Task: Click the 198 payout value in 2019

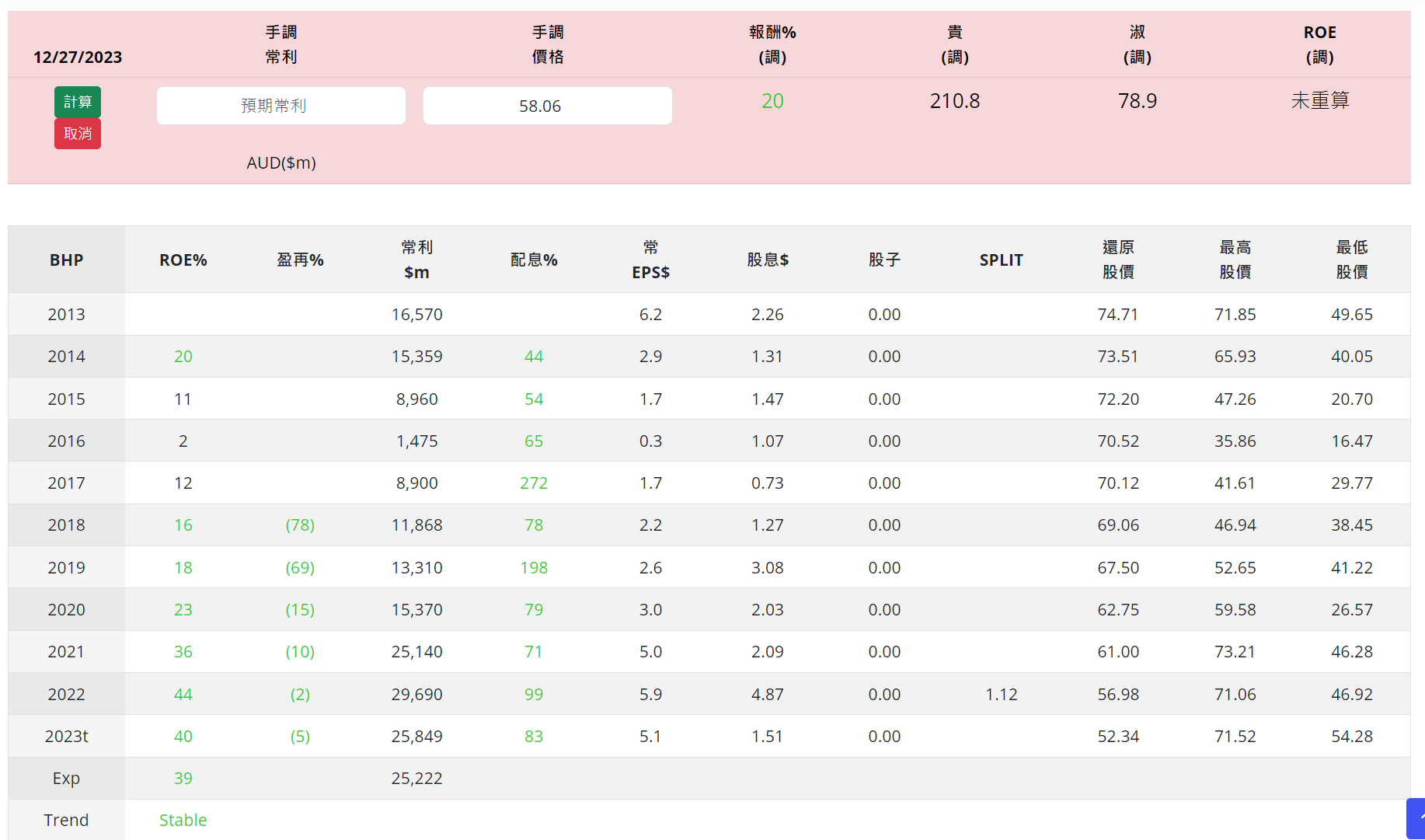Action: 534,568
